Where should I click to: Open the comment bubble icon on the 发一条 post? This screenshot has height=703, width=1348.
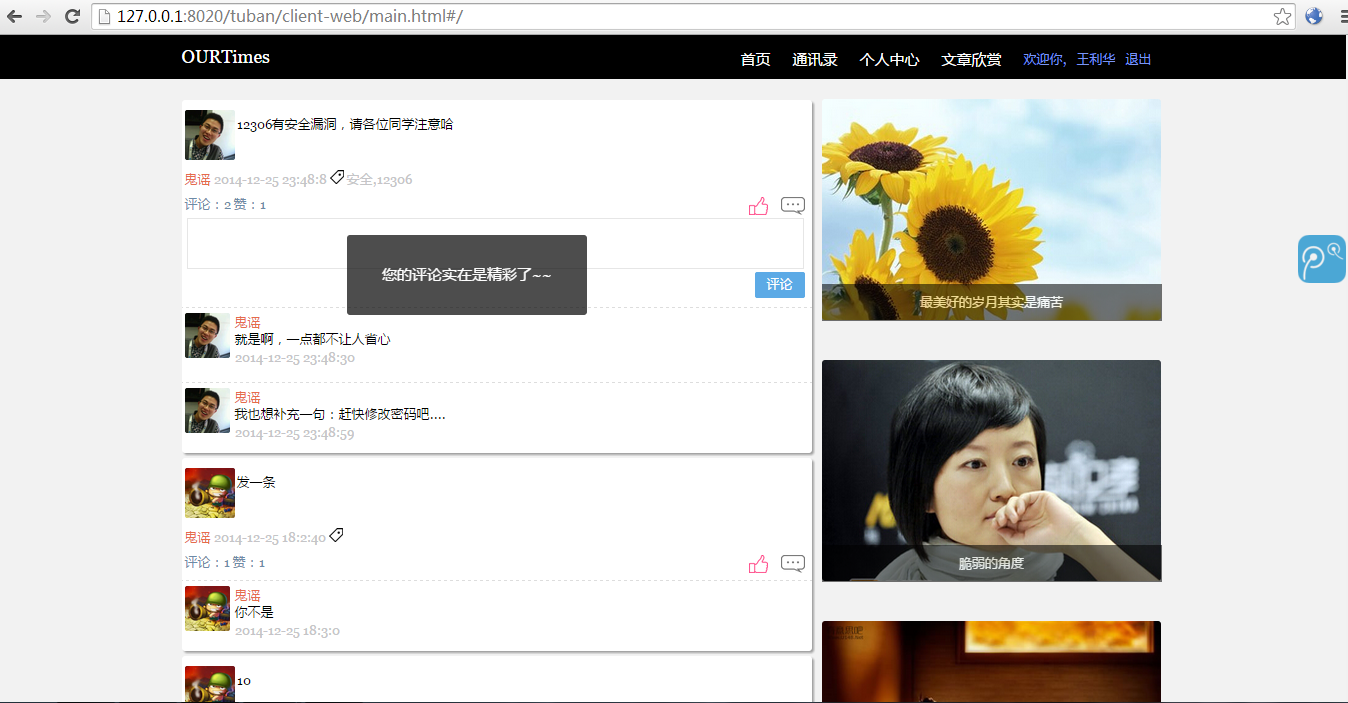(792, 562)
